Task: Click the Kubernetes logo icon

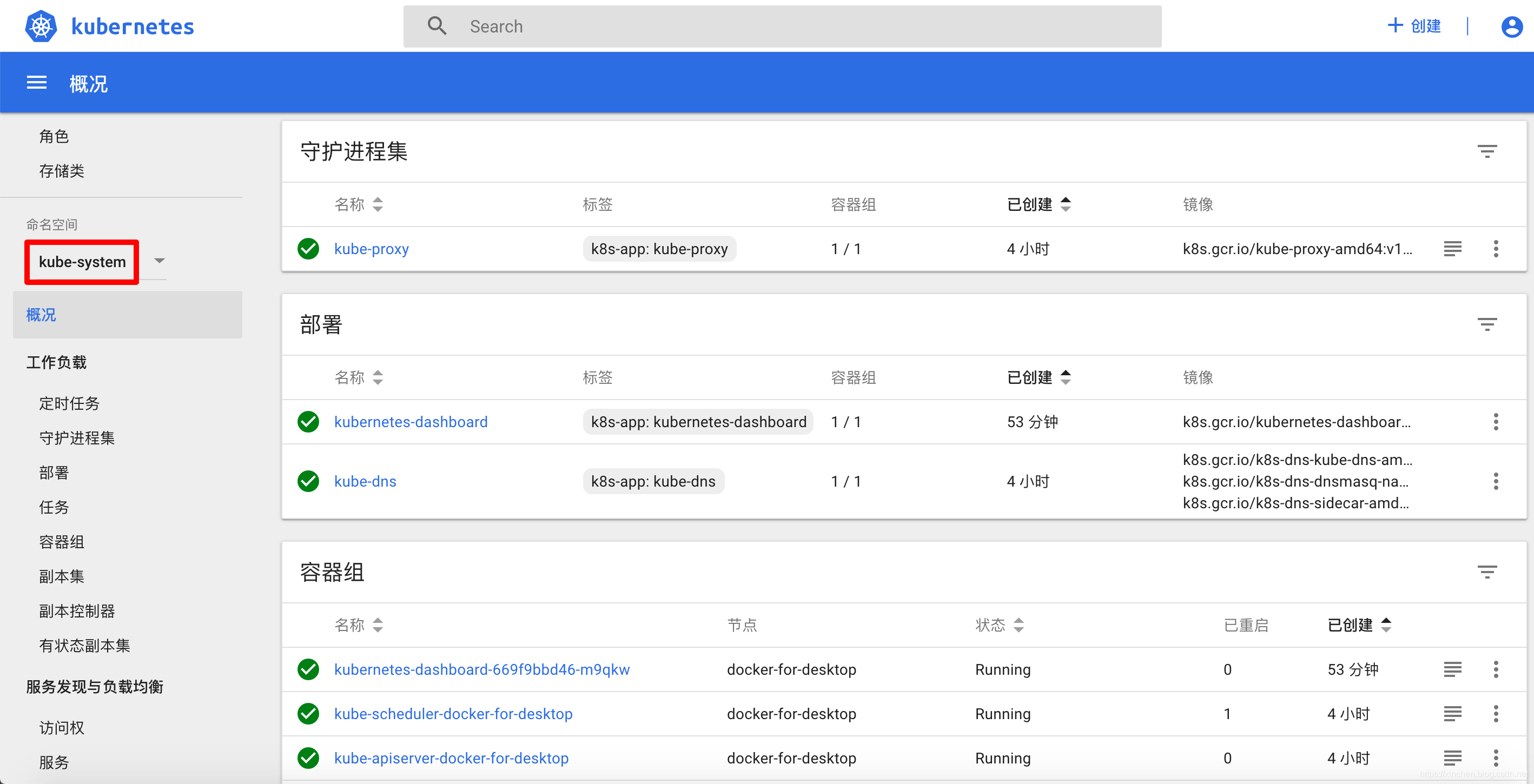Action: coord(41,26)
